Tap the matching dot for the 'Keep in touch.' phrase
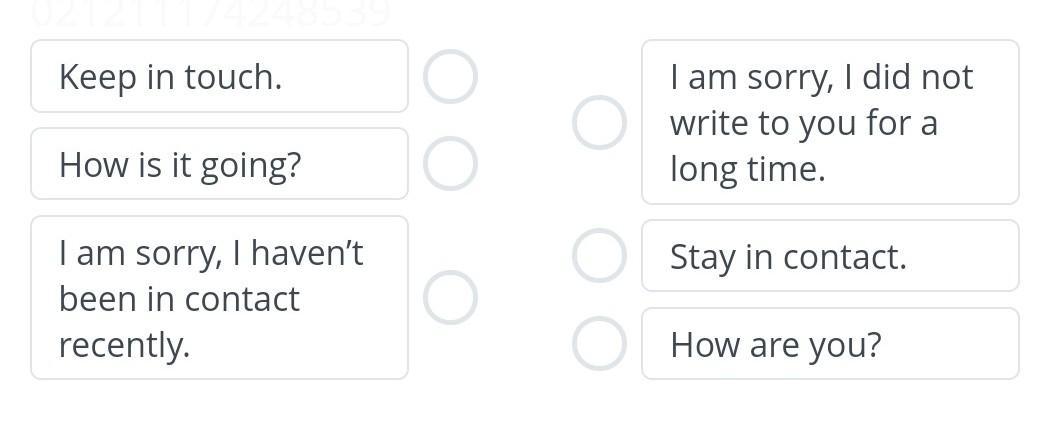The width and height of the screenshot is (1038, 441). click(x=450, y=77)
